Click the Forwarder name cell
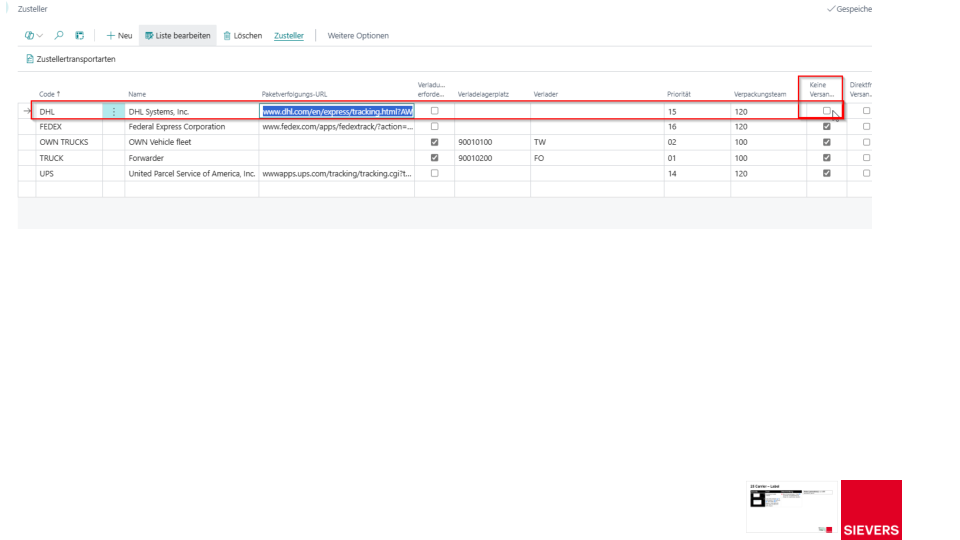Screen dimensions: 960x540 [192, 158]
